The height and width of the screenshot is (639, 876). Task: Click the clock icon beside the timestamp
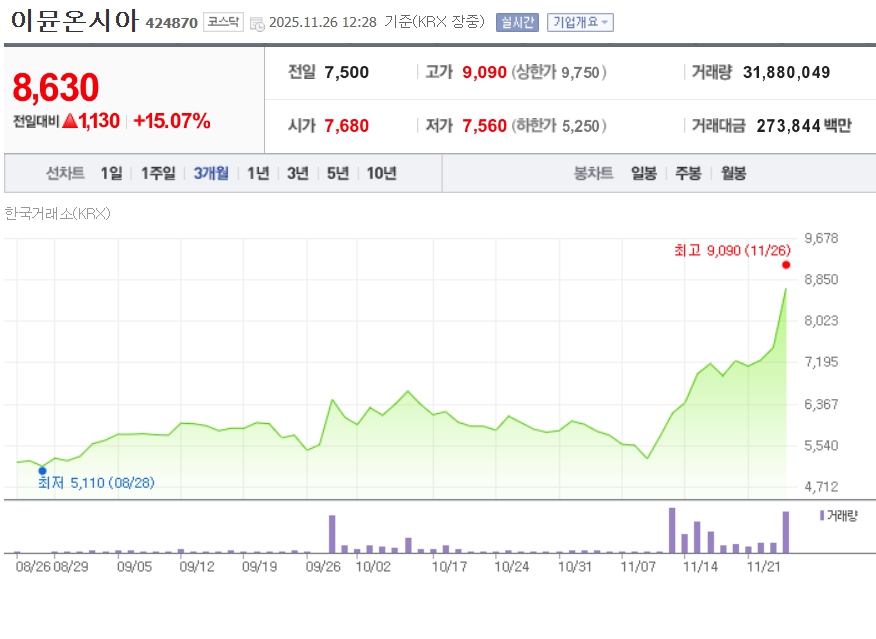pyautogui.click(x=257, y=23)
